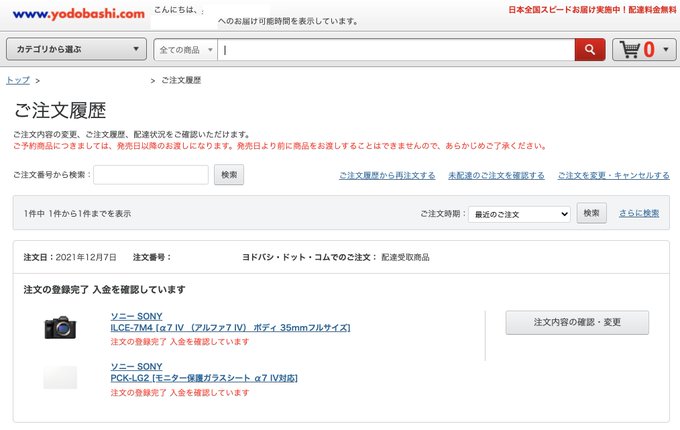680x430 pixels.
Task: Open ご注文履歴から再注文する link
Action: pos(387,176)
